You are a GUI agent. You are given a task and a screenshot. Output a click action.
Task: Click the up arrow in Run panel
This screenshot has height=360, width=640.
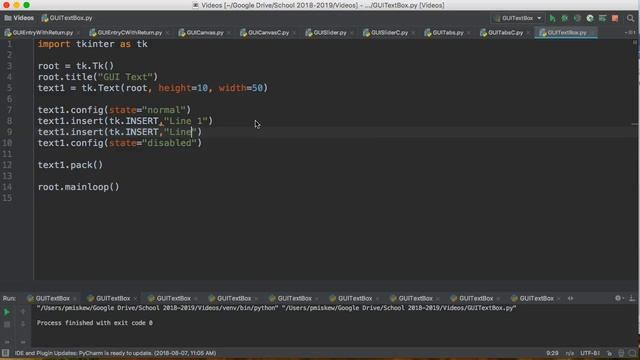[23, 312]
